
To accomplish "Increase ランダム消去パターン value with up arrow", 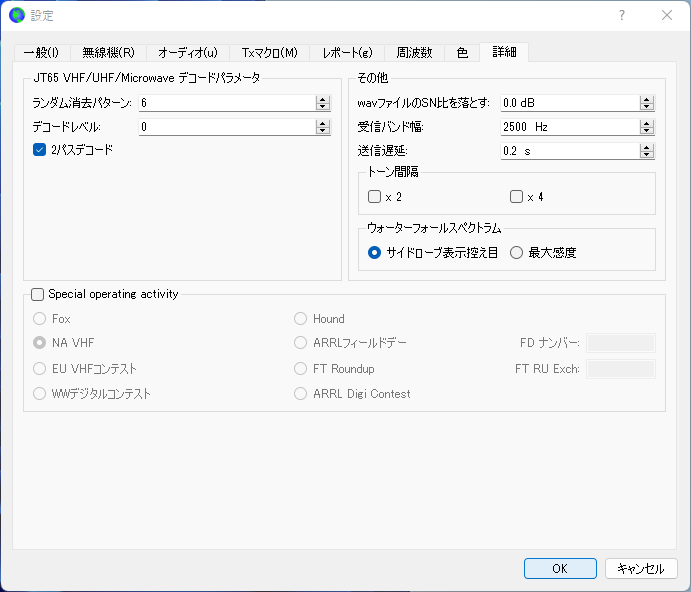I will point(323,100).
